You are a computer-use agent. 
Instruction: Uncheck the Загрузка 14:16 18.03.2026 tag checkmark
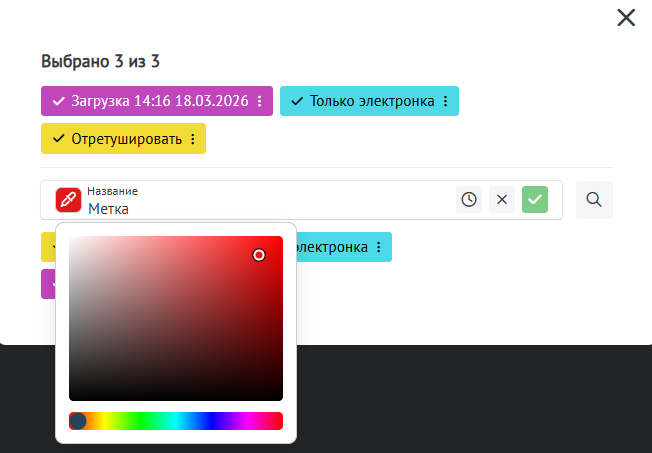coord(58,101)
